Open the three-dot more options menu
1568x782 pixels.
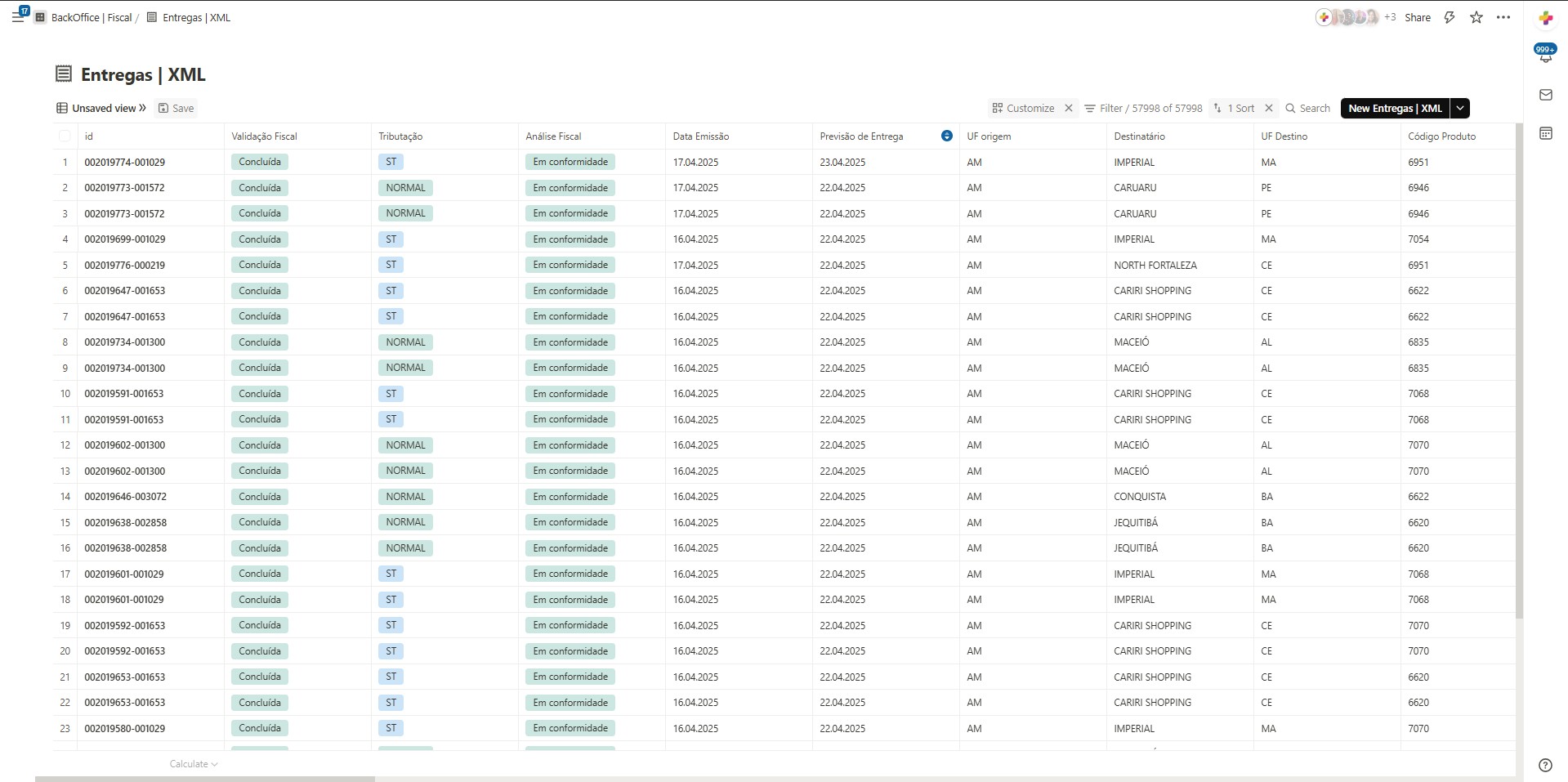click(1503, 17)
